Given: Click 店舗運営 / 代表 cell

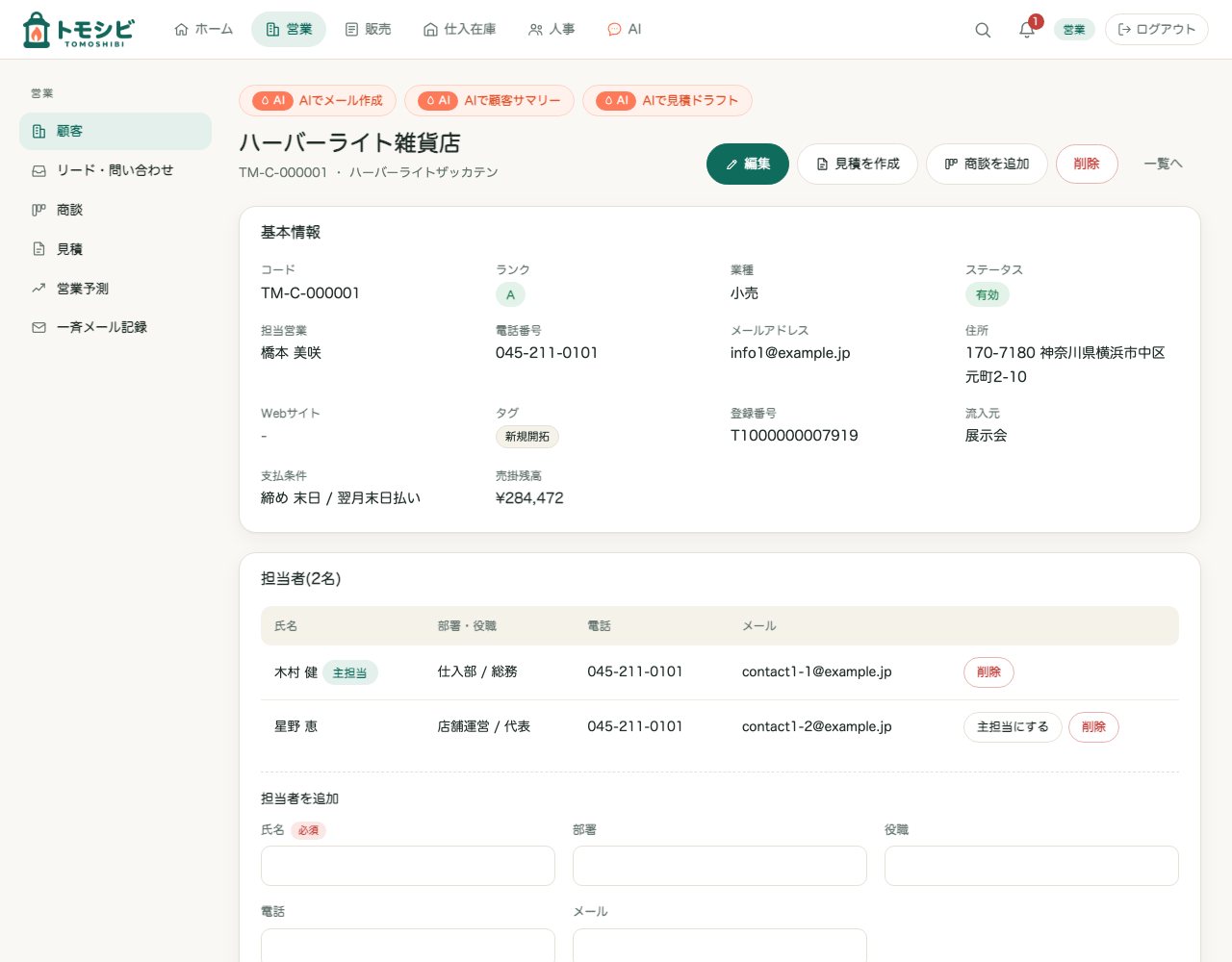Looking at the screenshot, I should [484, 726].
